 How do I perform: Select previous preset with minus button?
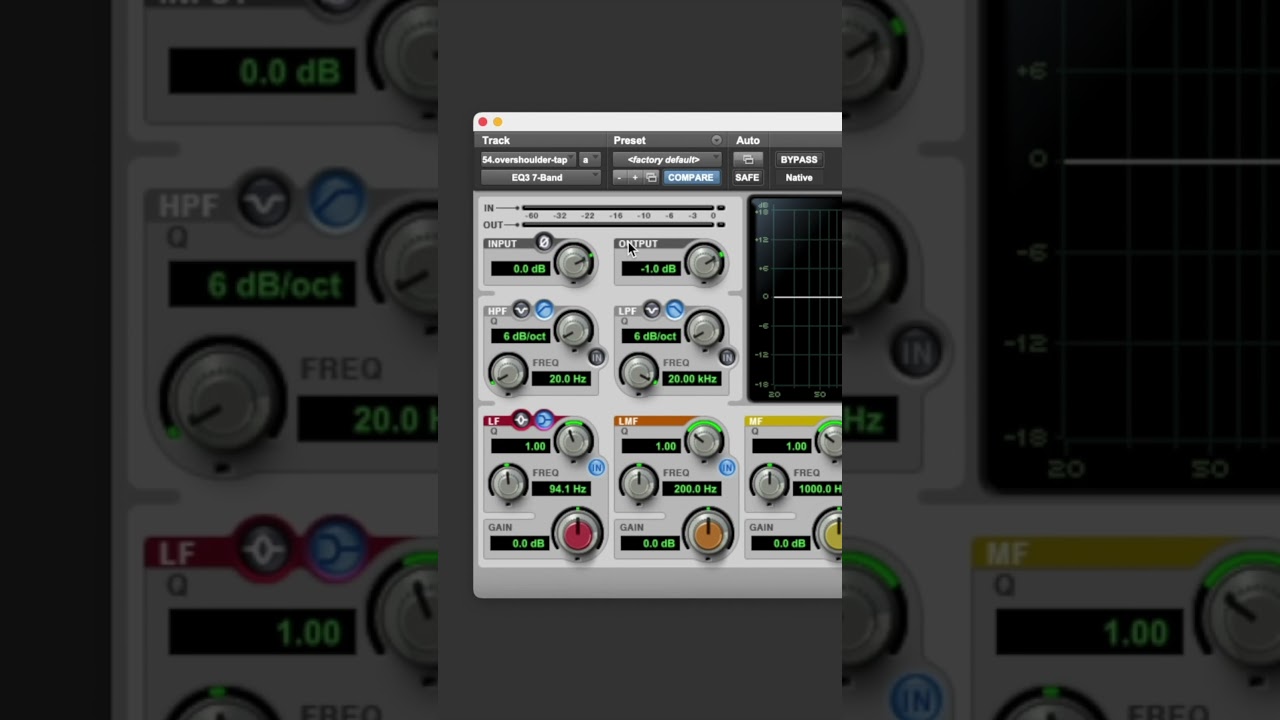[x=619, y=177]
